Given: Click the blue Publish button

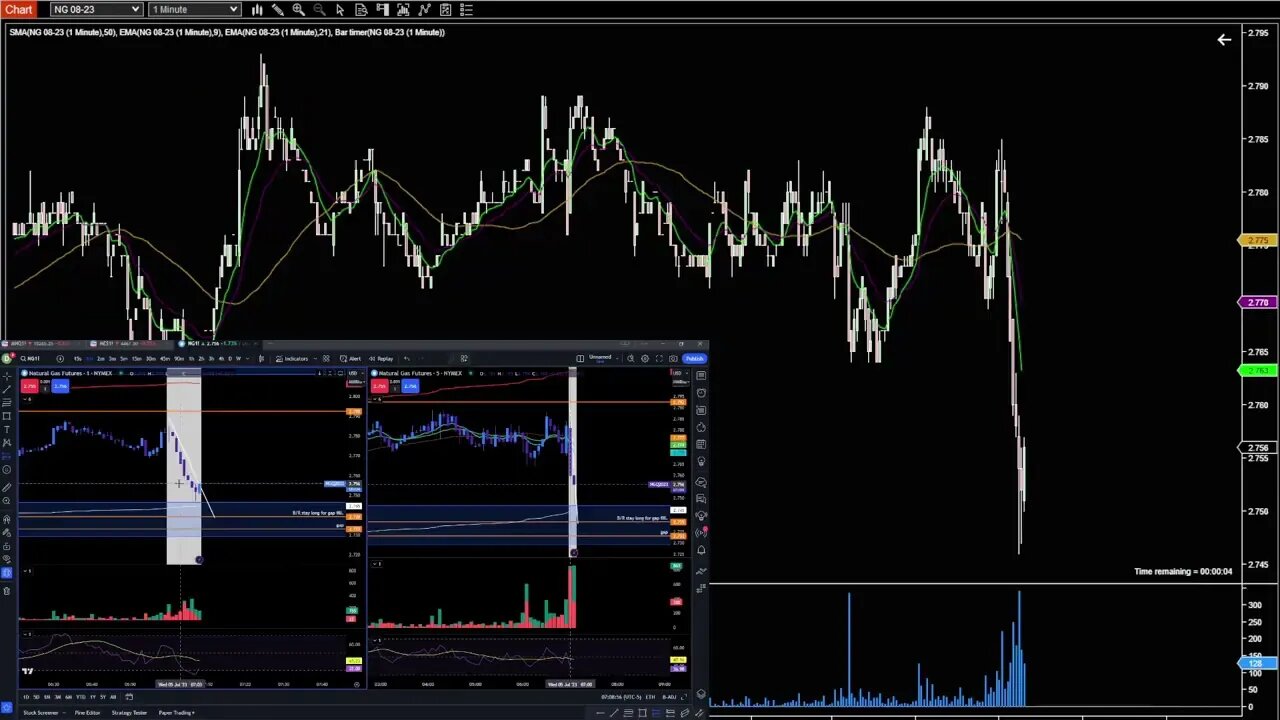Looking at the screenshot, I should tap(694, 359).
